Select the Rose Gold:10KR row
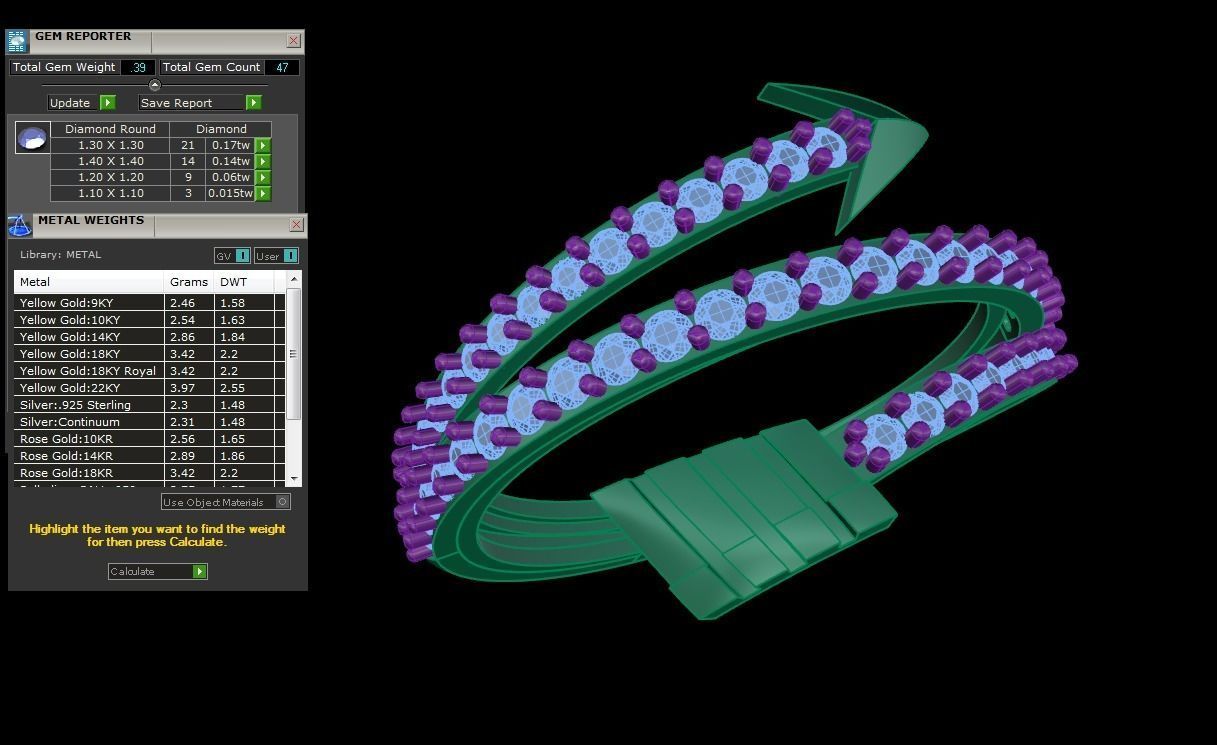This screenshot has height=745, width=1217. [x=150, y=439]
